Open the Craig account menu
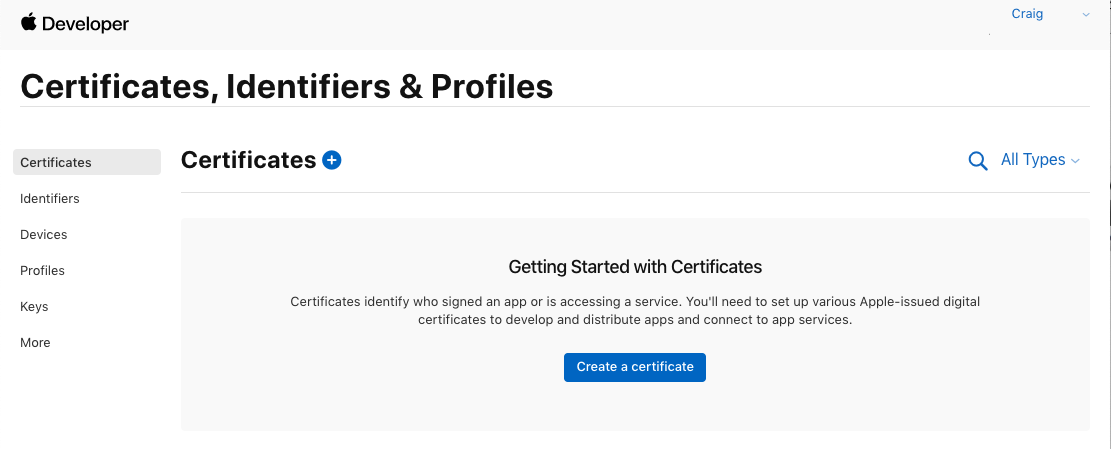The image size is (1111, 449). click(1027, 13)
